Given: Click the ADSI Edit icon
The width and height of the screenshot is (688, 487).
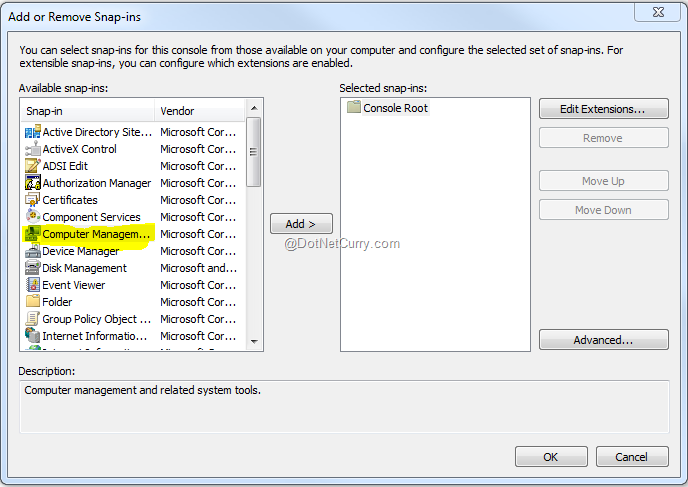Looking at the screenshot, I should (32, 166).
